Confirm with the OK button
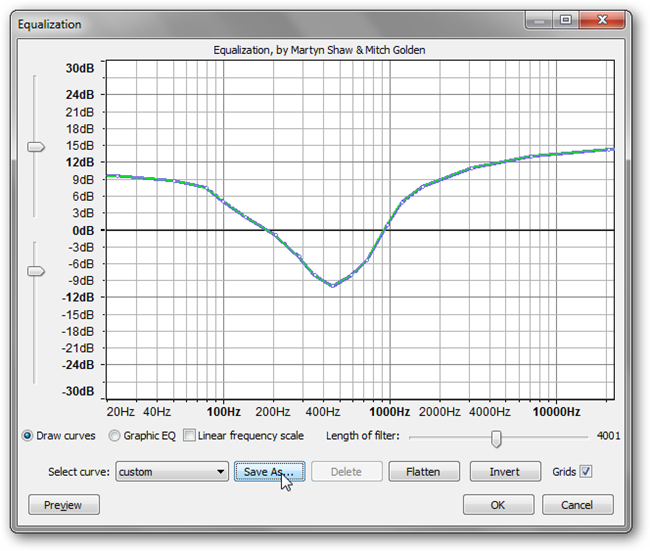Screen dimensions: 650x551 pos(498,505)
